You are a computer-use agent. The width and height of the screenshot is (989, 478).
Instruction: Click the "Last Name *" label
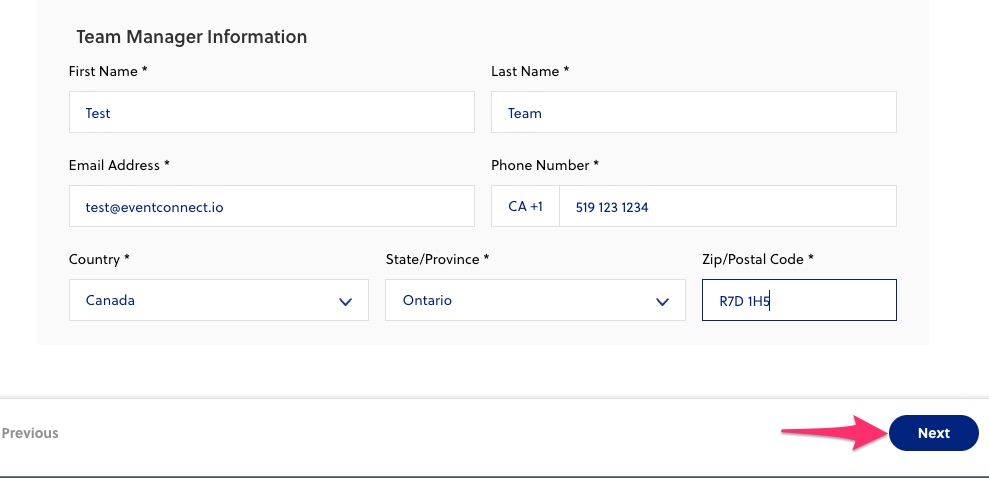[530, 72]
